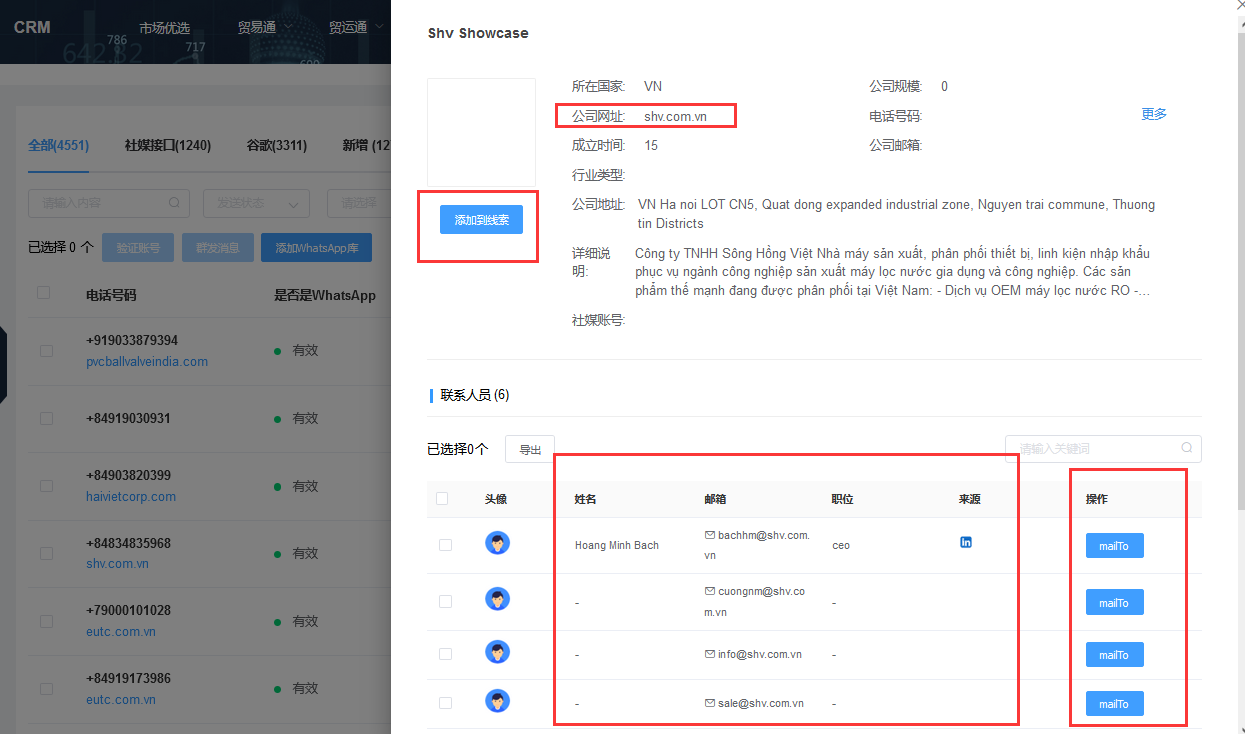Tick checkbox for sale@shv.com.vn contact
The image size is (1245, 734).
445,702
